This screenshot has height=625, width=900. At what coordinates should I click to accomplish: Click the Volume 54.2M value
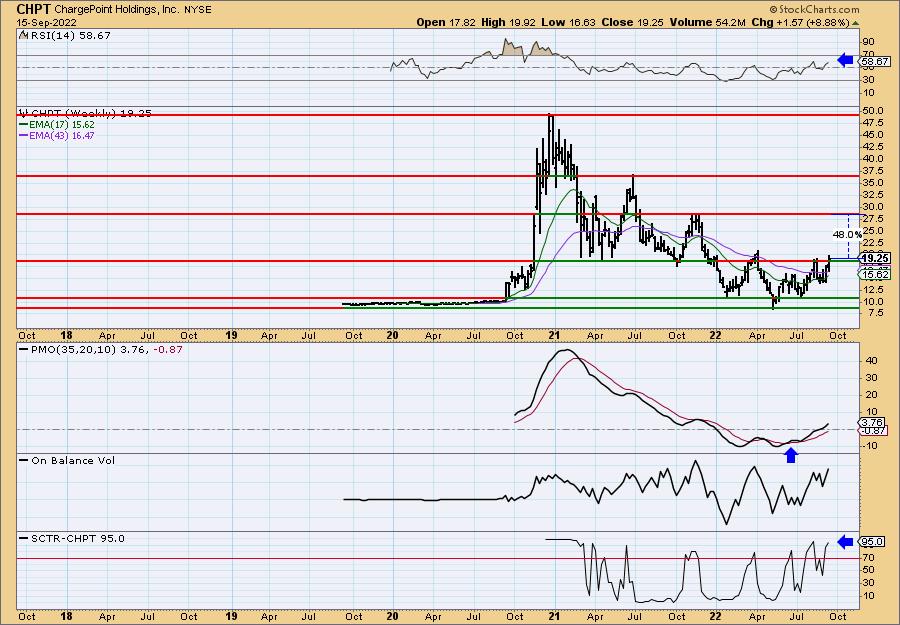[x=707, y=22]
